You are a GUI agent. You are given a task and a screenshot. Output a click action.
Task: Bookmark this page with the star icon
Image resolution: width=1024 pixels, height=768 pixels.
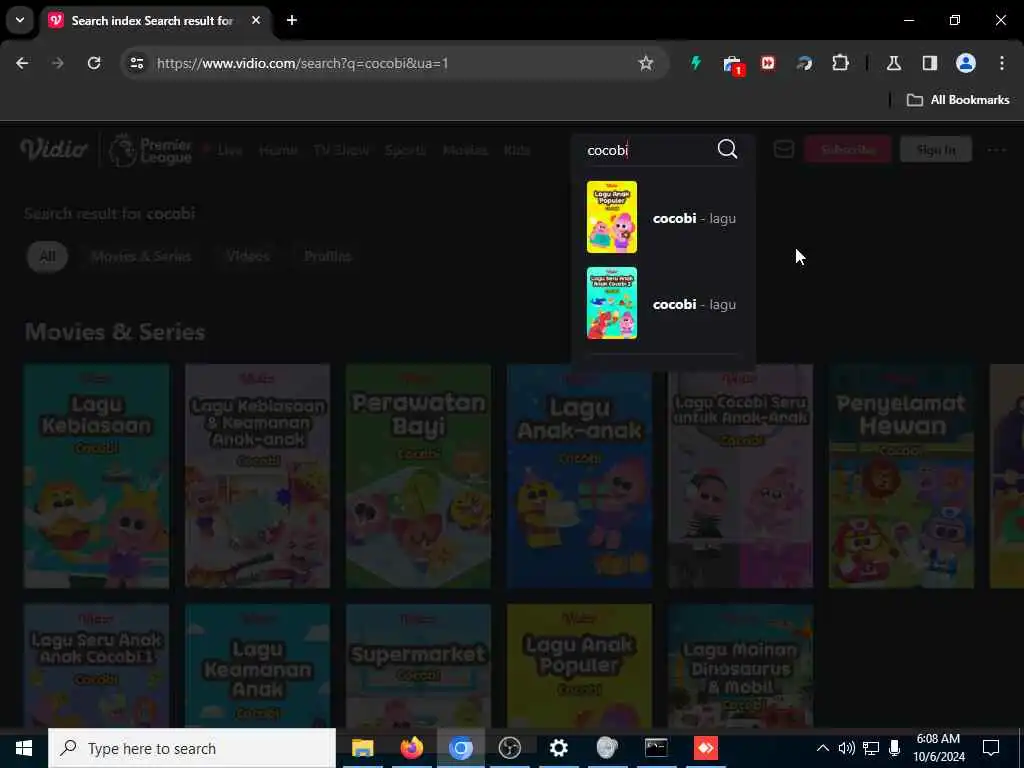pos(645,63)
